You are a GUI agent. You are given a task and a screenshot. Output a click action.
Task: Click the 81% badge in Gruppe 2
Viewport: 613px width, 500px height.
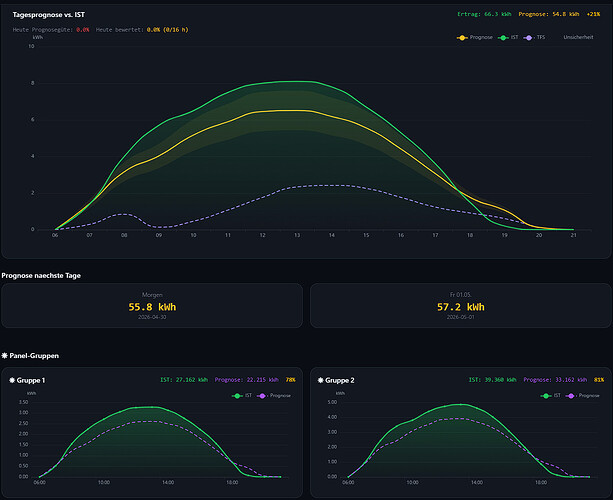(599, 380)
